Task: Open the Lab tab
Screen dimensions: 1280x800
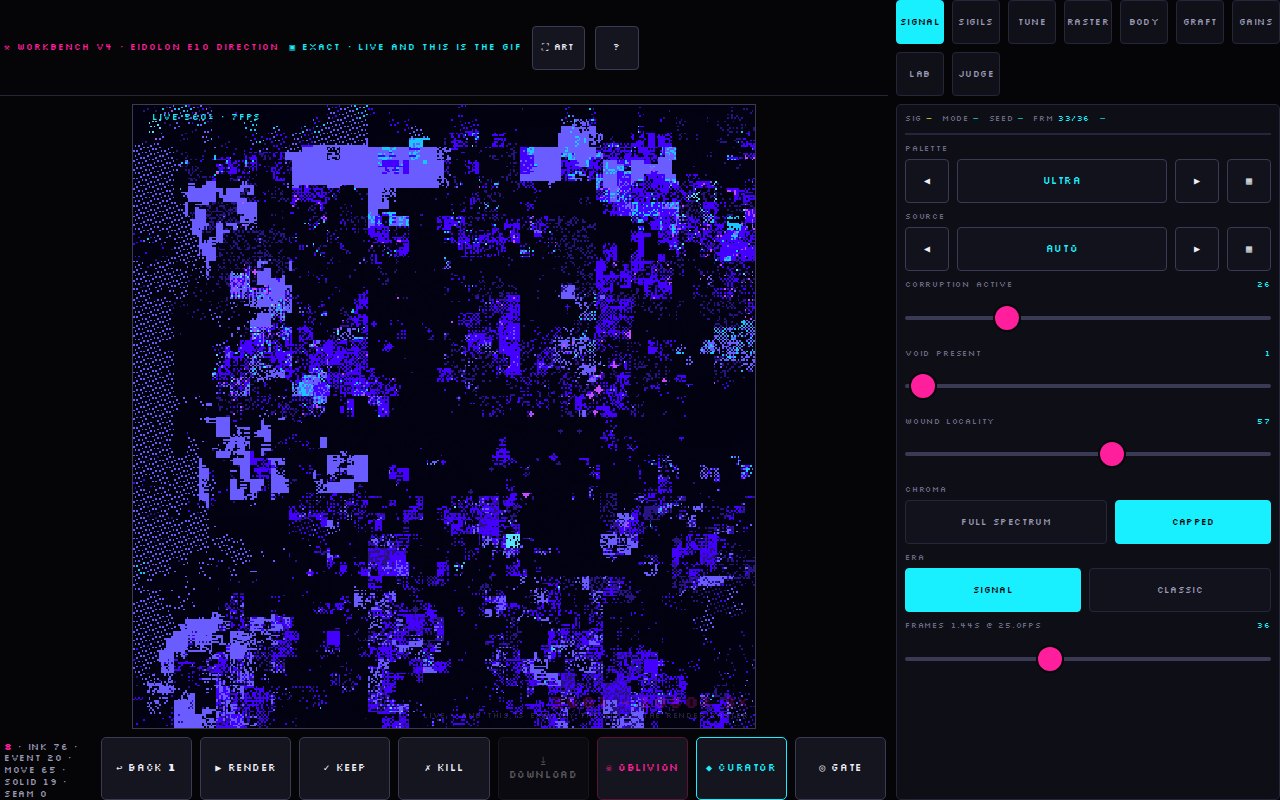Action: (920, 74)
